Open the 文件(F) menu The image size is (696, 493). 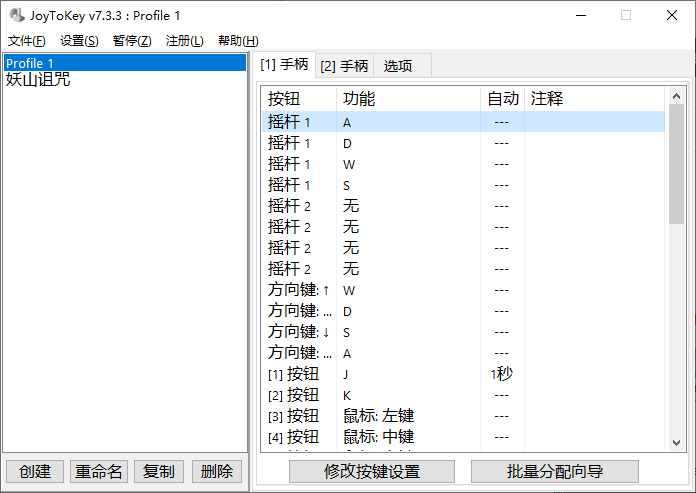coord(27,41)
